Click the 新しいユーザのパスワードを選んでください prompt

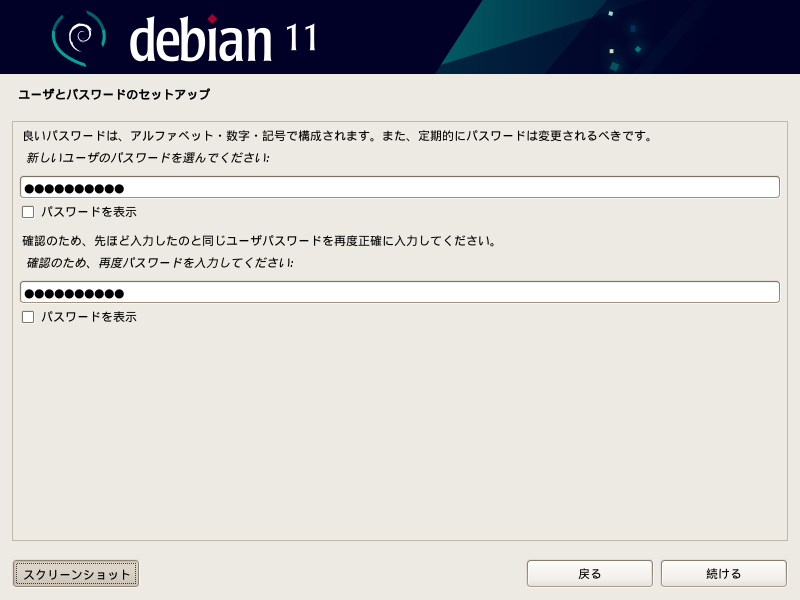point(147,158)
